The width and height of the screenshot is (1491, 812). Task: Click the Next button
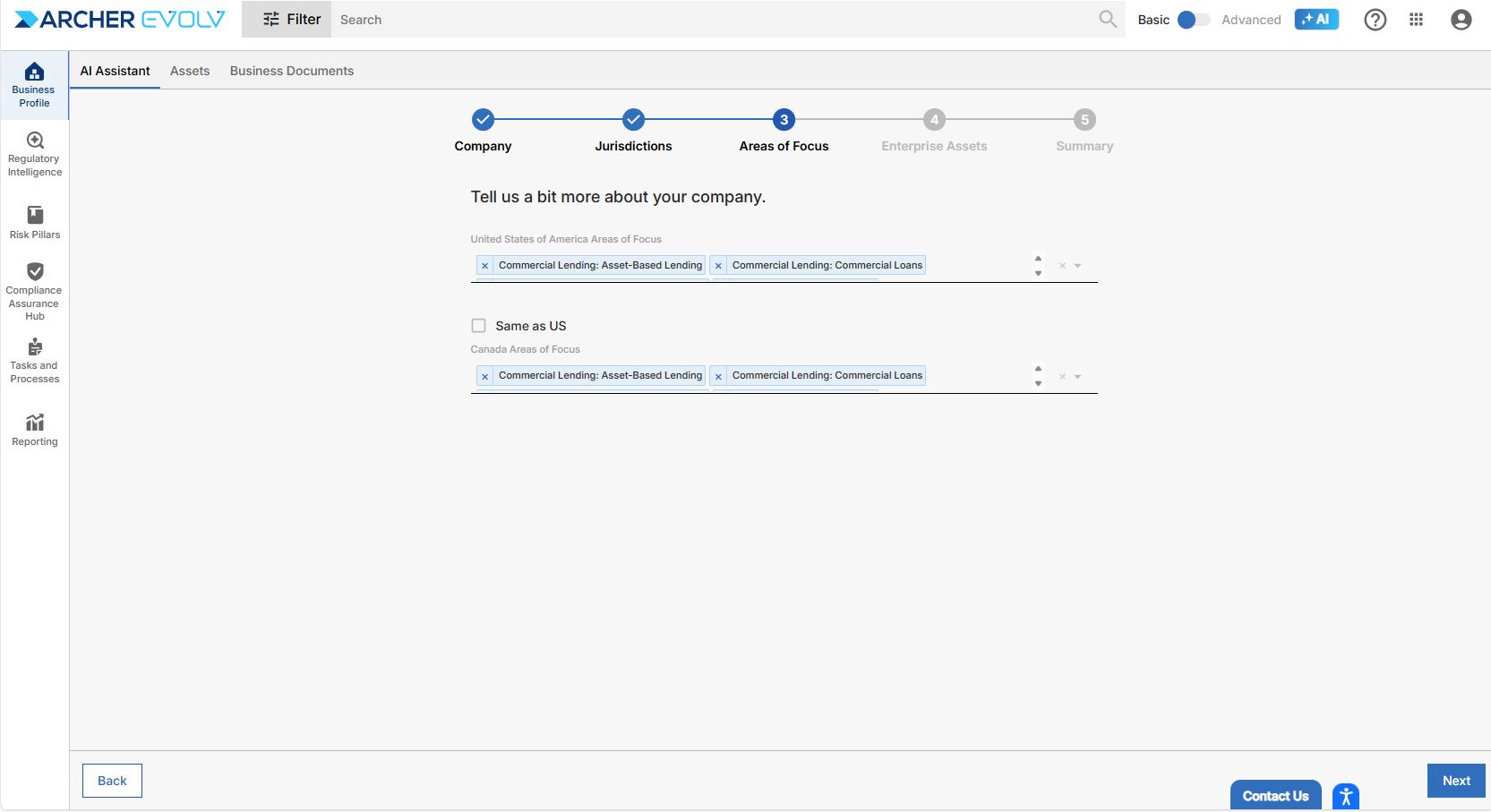click(x=1455, y=781)
